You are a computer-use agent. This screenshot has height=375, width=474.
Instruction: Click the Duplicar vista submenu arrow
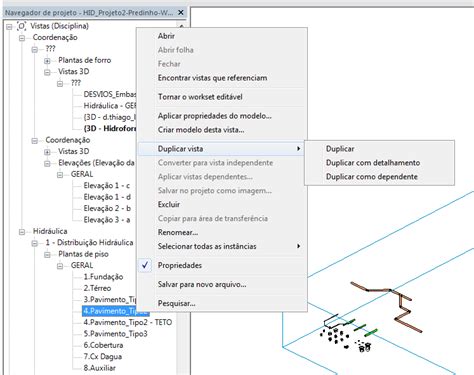(x=299, y=149)
